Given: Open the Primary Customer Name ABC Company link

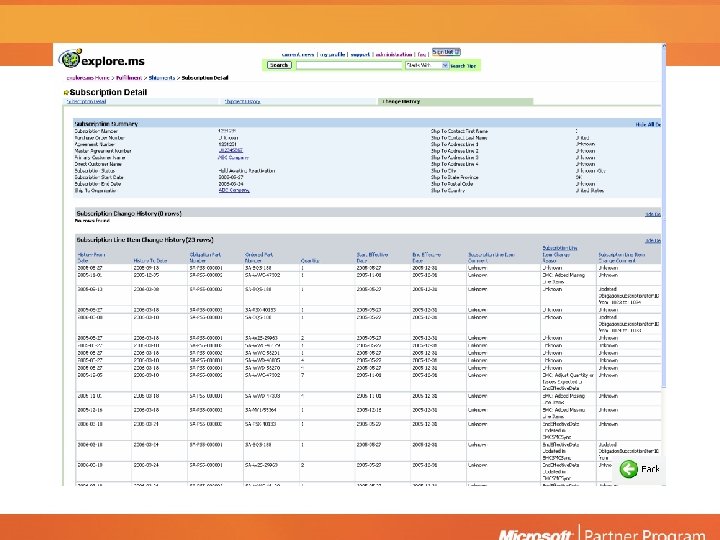Looking at the screenshot, I should tap(233, 158).
